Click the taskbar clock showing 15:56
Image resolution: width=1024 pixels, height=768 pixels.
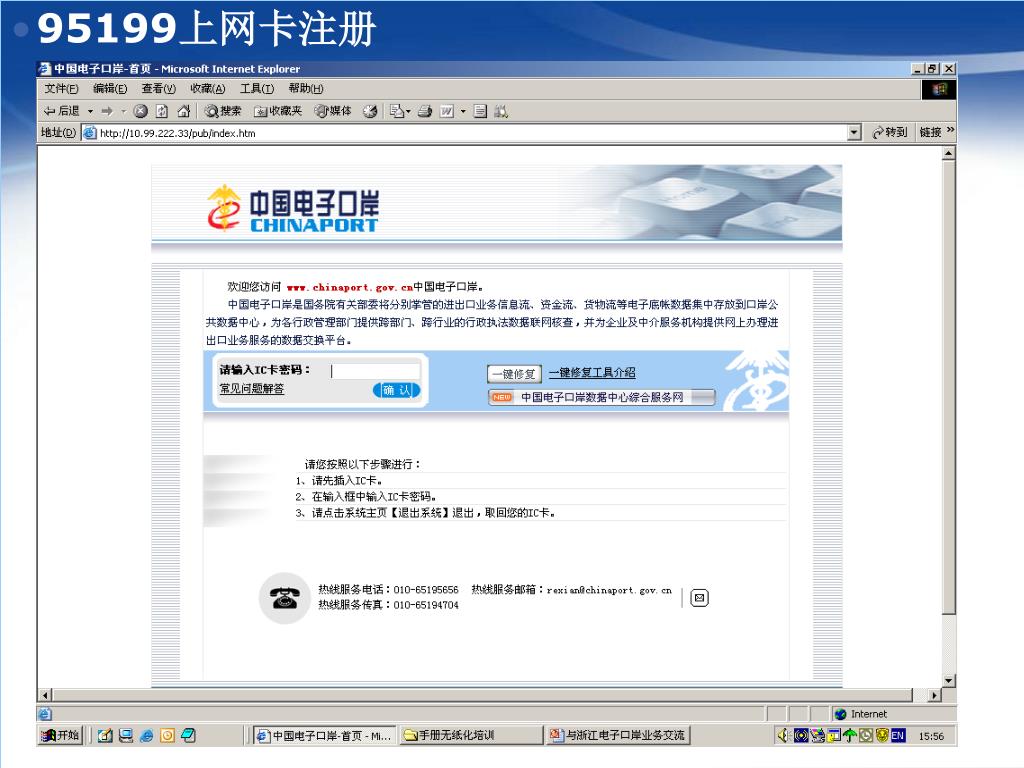pos(931,737)
